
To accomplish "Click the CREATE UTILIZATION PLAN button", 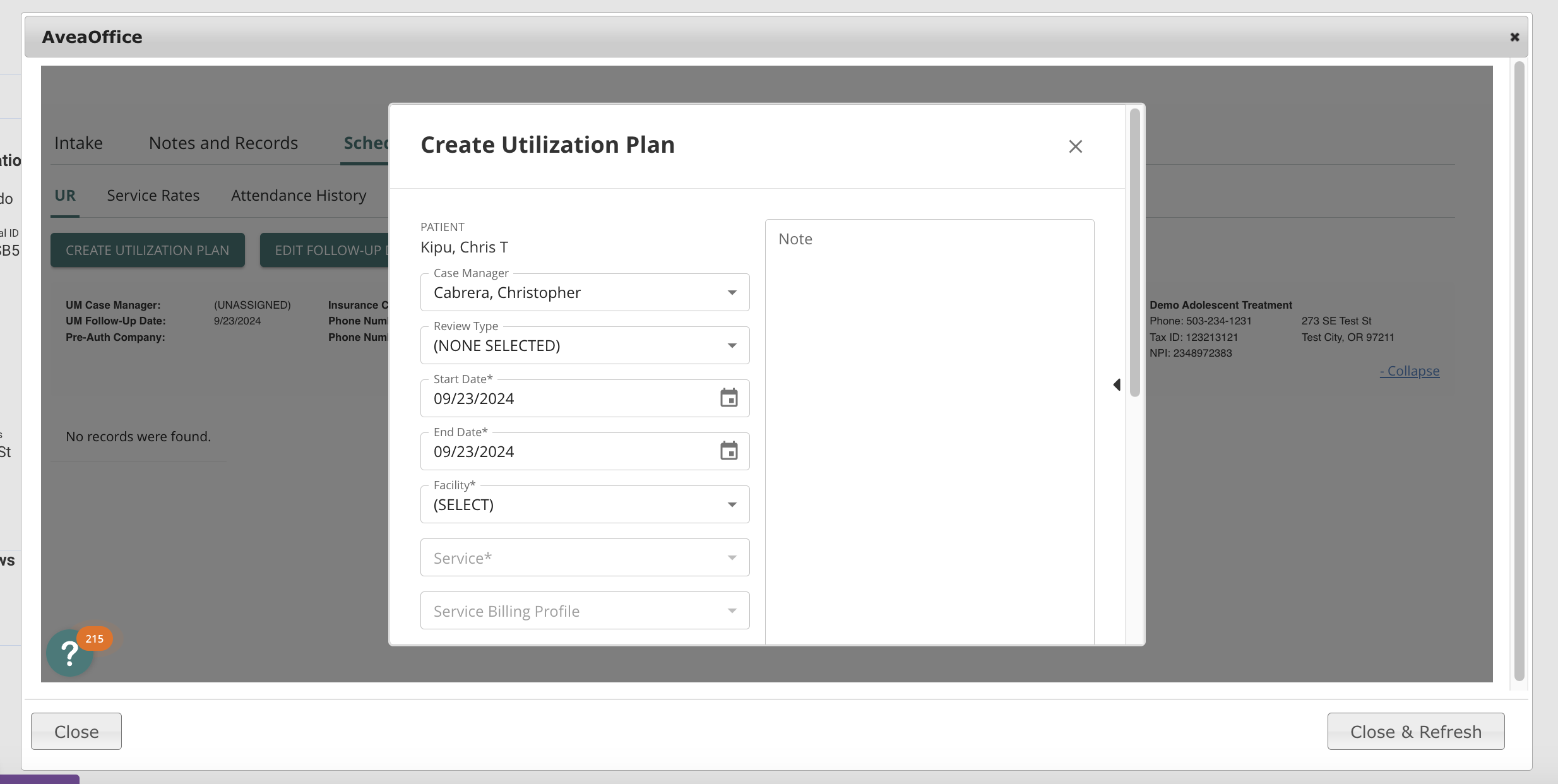I will coord(147,250).
